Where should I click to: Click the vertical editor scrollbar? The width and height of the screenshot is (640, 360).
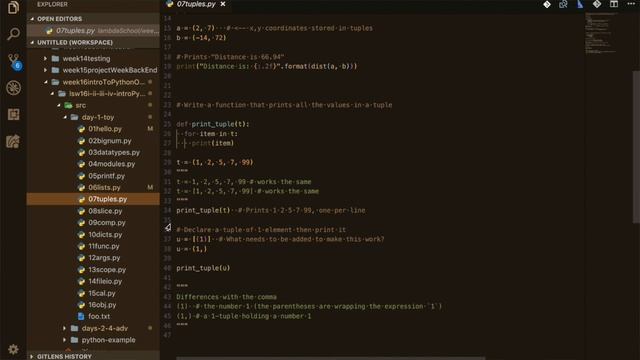[636, 147]
